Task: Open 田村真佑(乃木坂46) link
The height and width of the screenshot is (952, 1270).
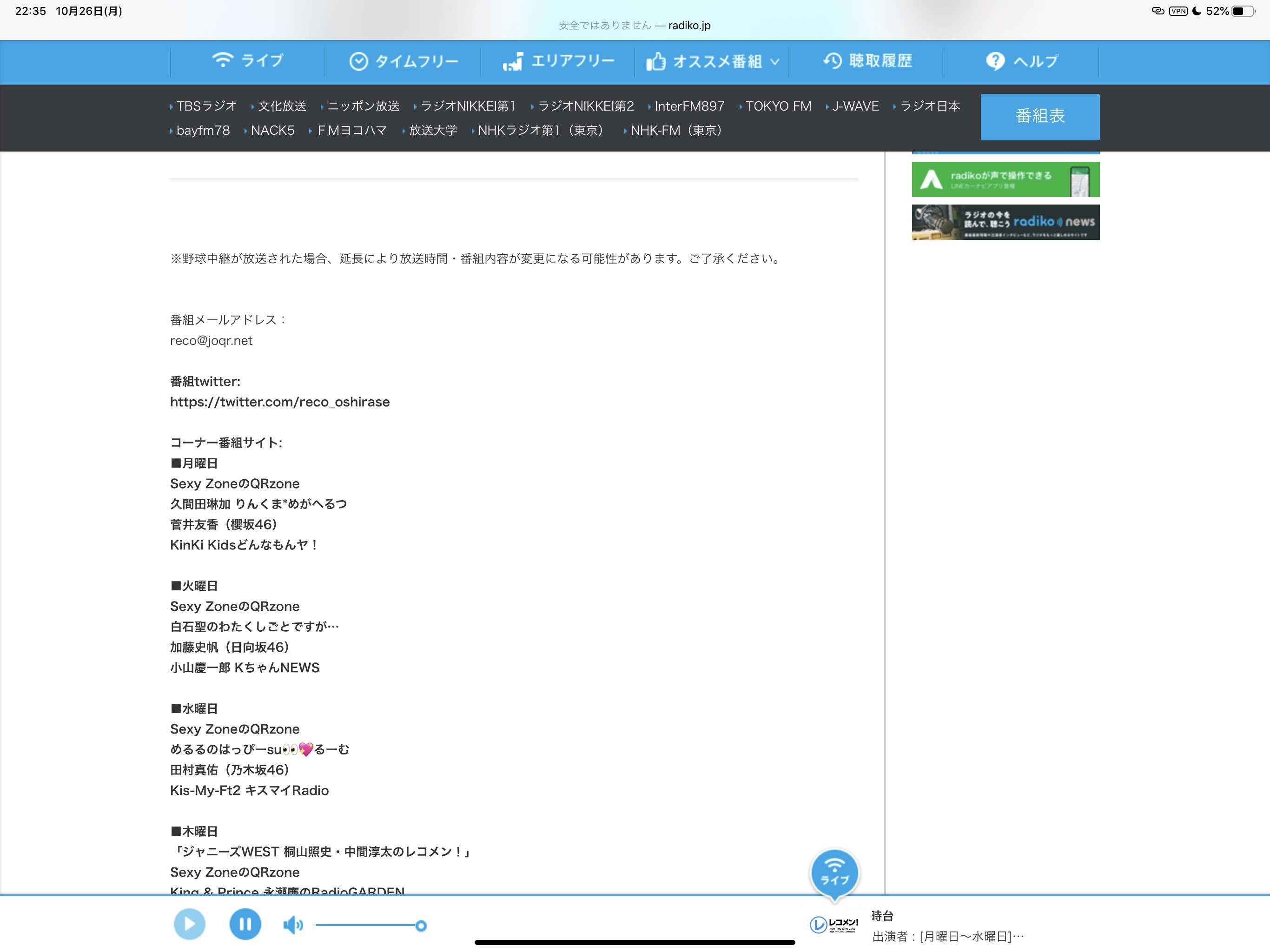Action: (230, 770)
